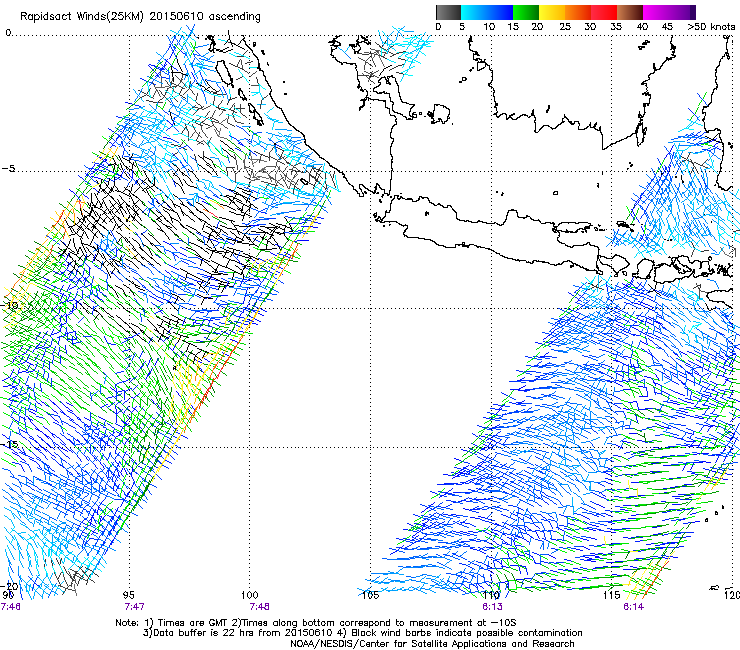Click the '115' longitude axis label

[611, 595]
